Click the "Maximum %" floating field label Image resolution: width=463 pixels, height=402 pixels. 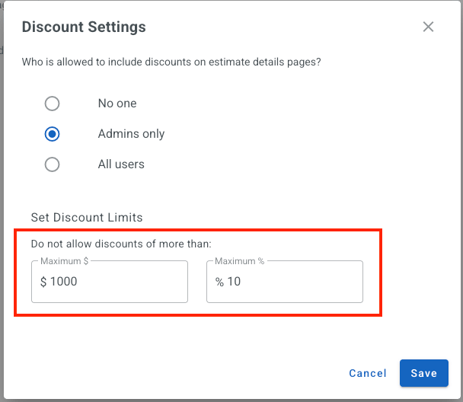239,261
